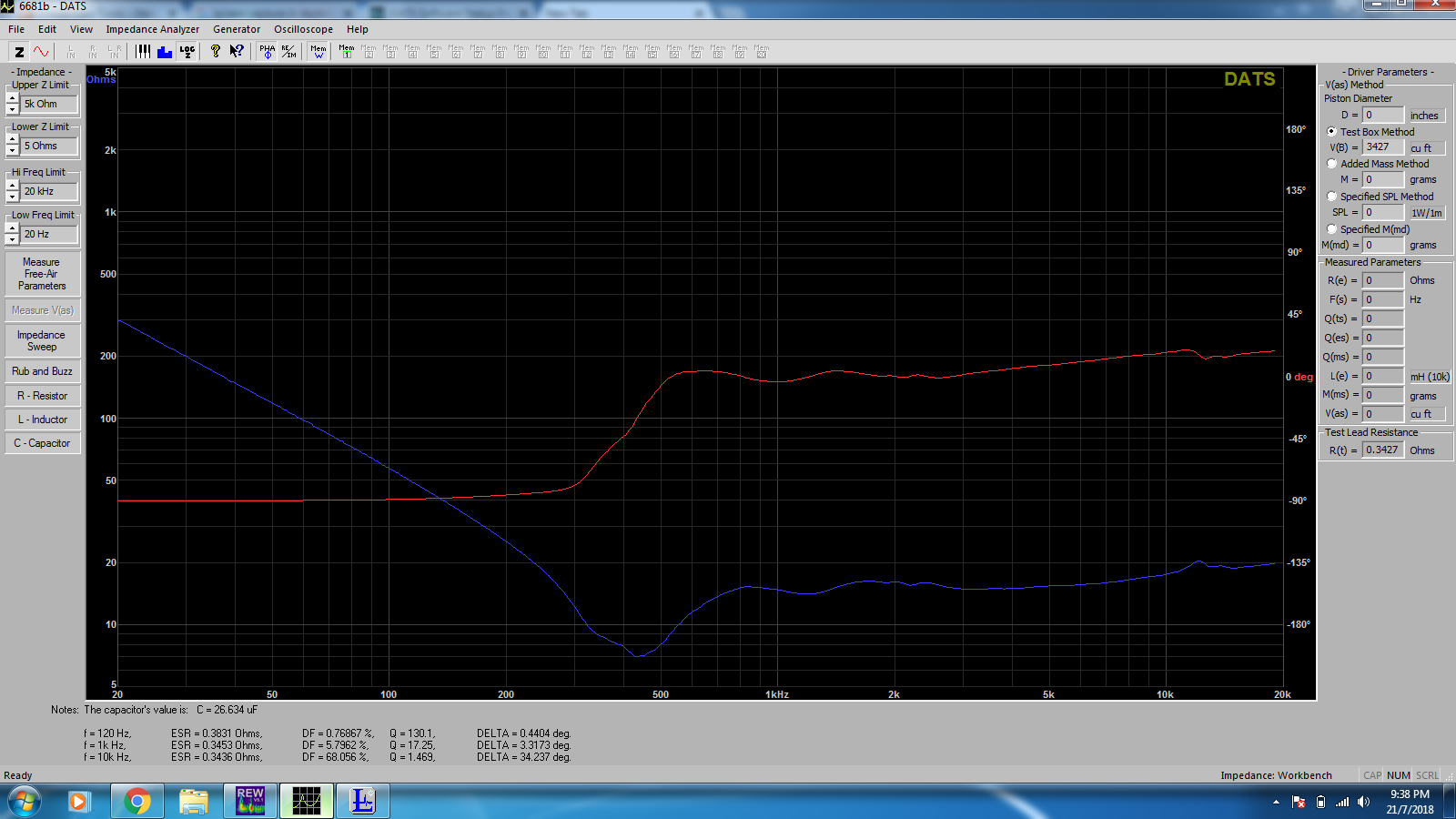Increase the Upper Z Limit stepper
Image resolution: width=1456 pixels, height=819 pixels.
click(13, 98)
